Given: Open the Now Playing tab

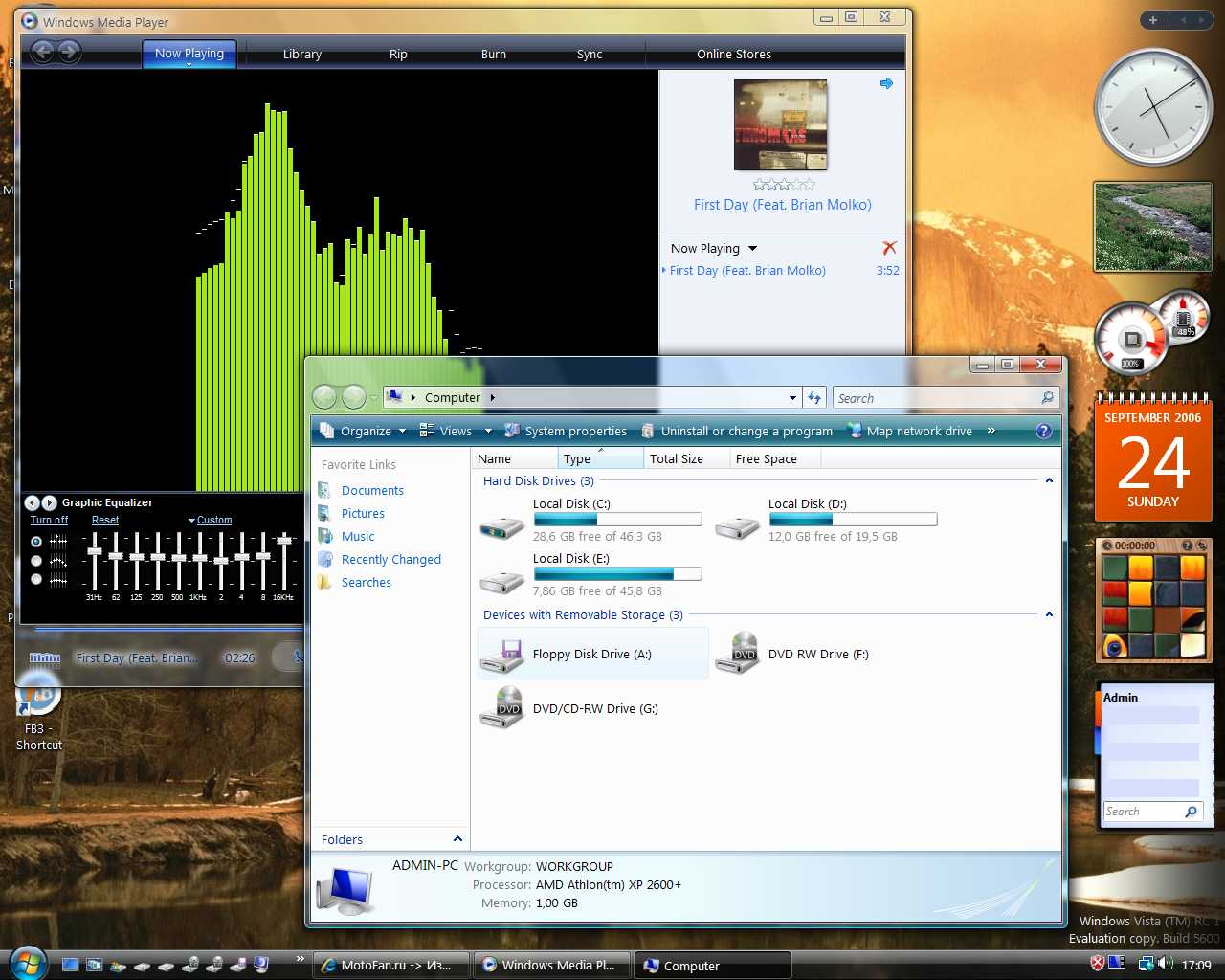Looking at the screenshot, I should (189, 54).
